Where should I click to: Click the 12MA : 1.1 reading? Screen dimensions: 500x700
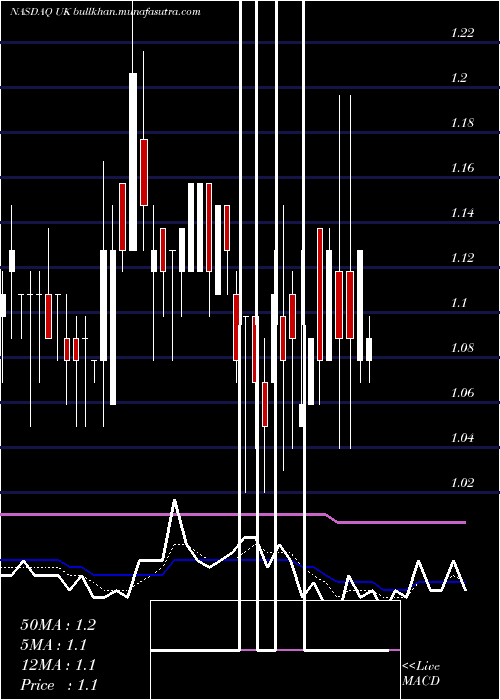click(58, 665)
